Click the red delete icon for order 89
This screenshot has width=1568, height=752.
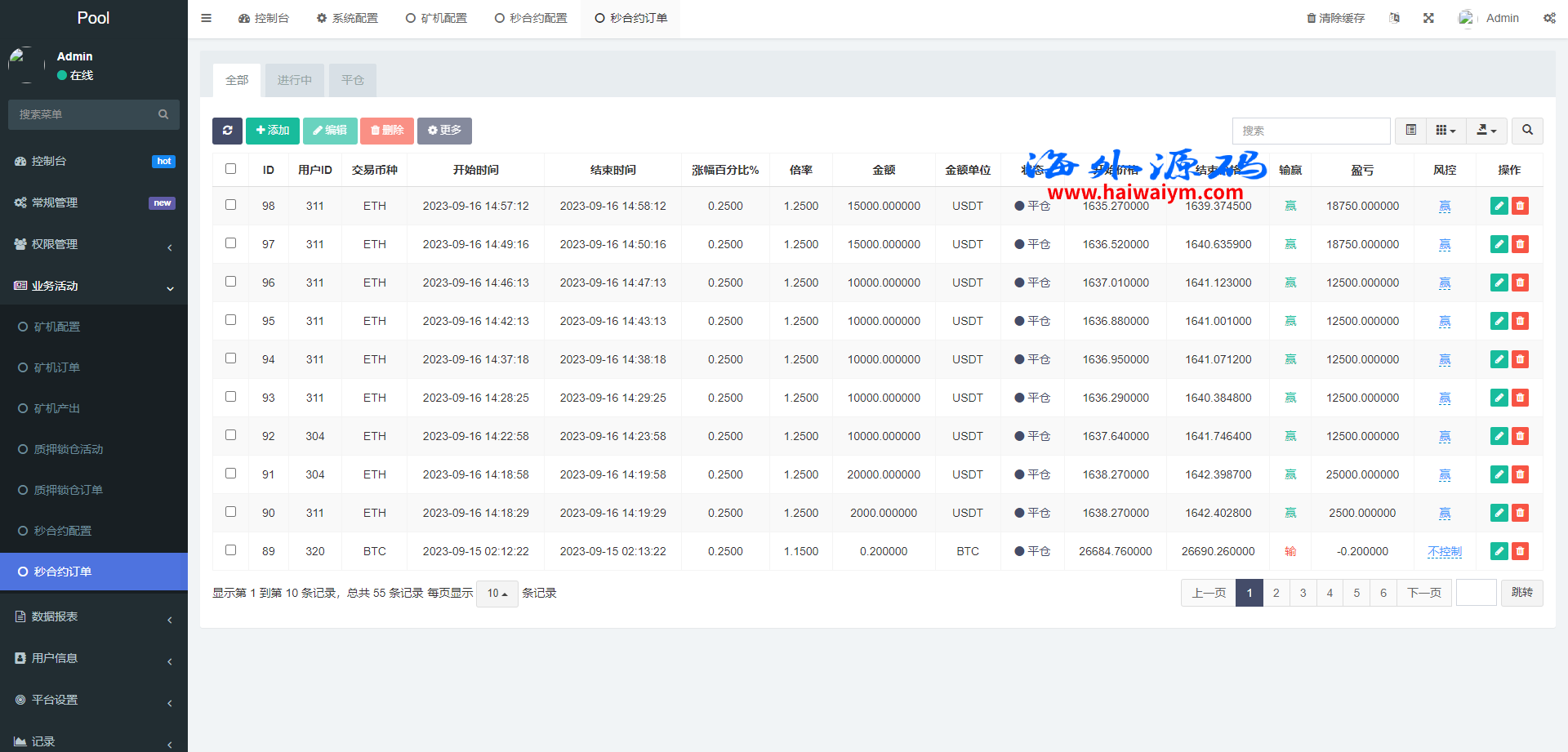point(1520,551)
